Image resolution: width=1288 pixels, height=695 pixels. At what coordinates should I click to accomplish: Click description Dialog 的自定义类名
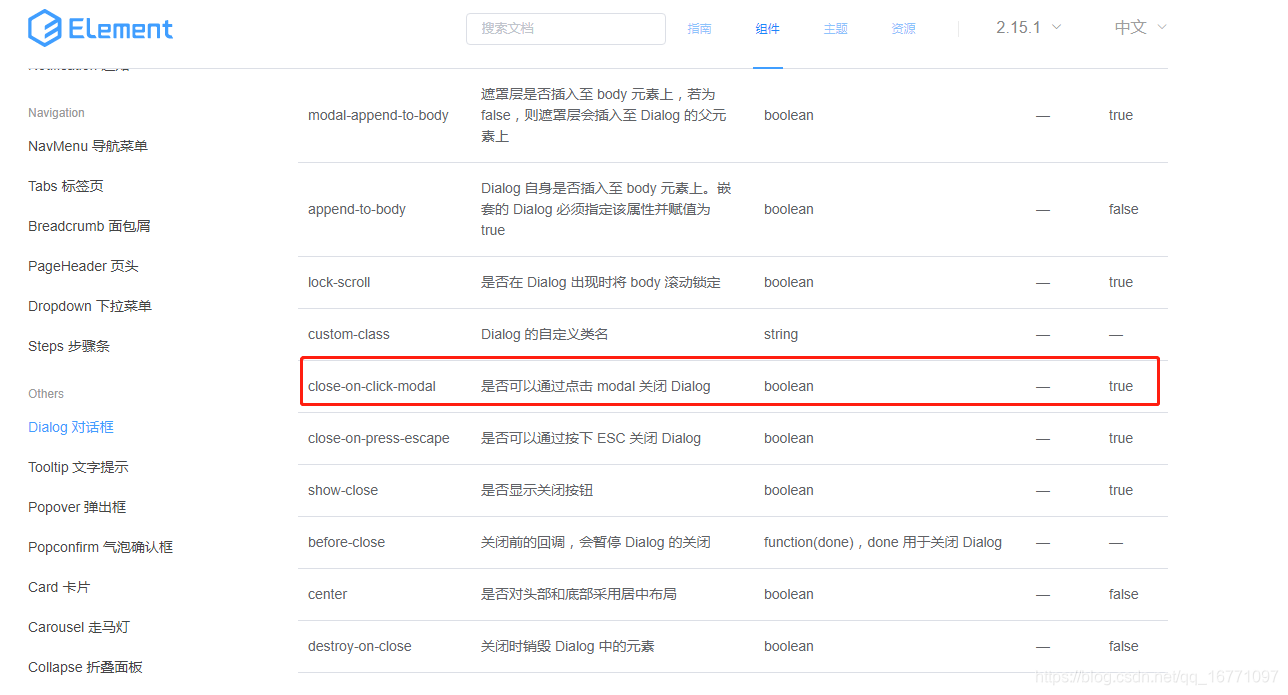coord(545,334)
